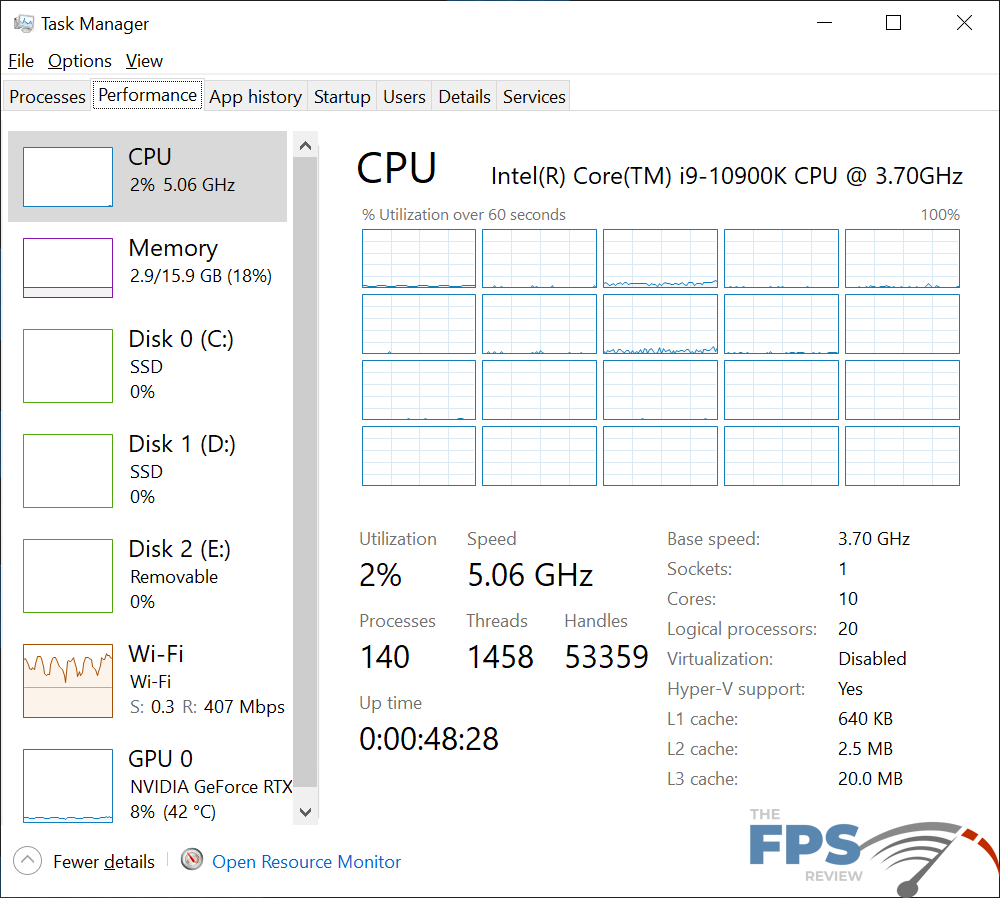The image size is (1000, 898).
Task: Click the sidebar scroll down arrow
Action: 305,812
